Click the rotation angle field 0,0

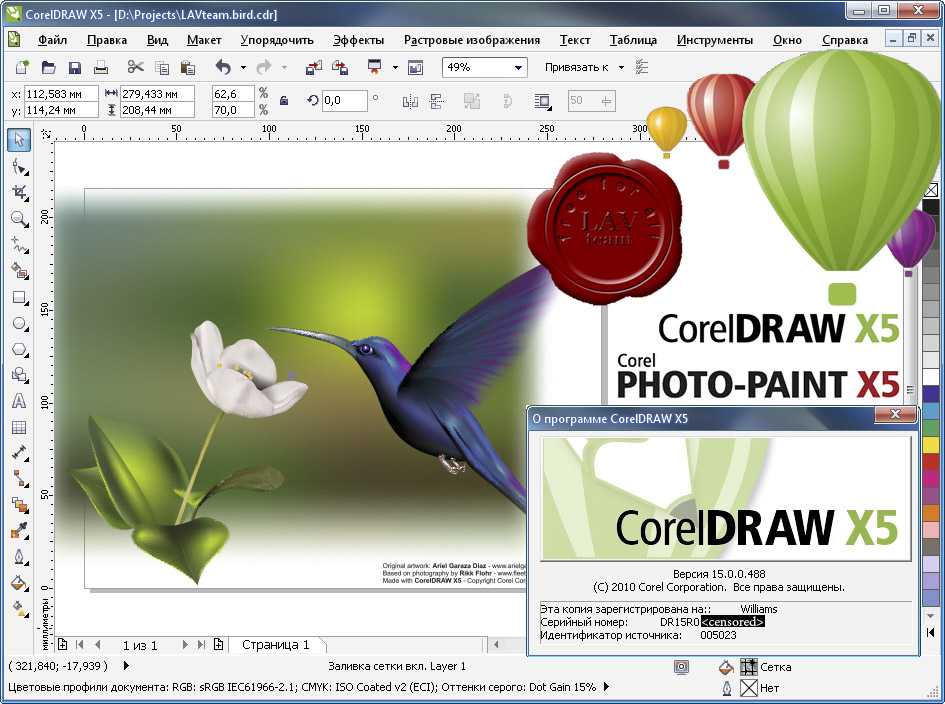tap(344, 101)
